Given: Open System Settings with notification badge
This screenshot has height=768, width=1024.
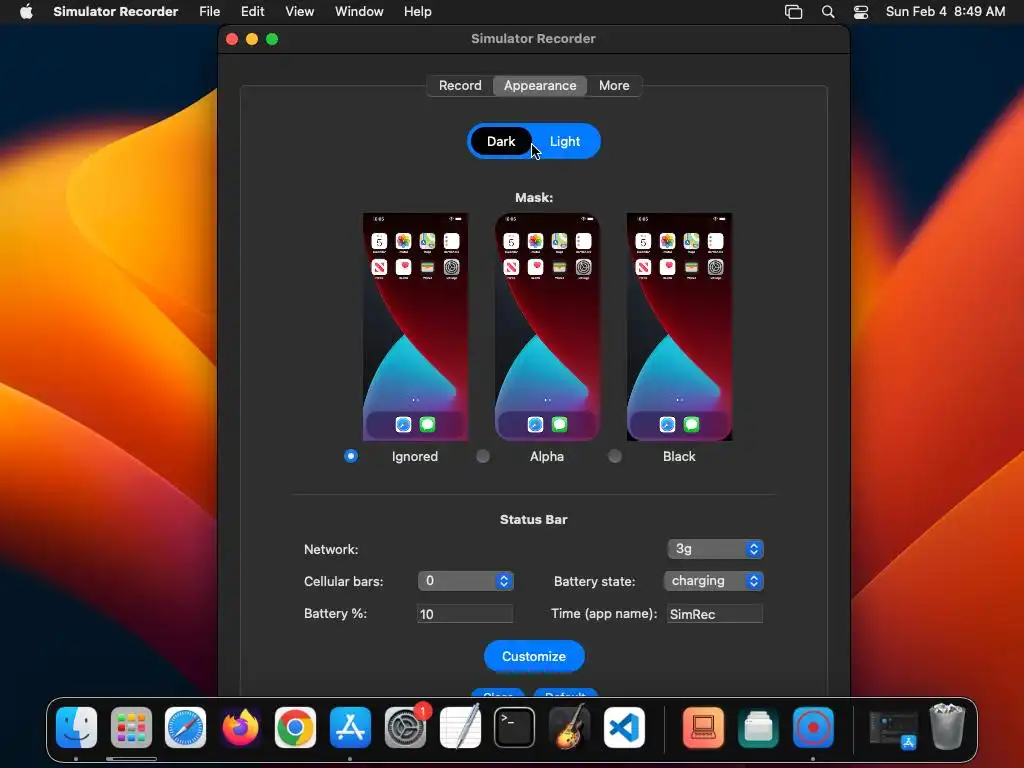Looking at the screenshot, I should (406, 727).
